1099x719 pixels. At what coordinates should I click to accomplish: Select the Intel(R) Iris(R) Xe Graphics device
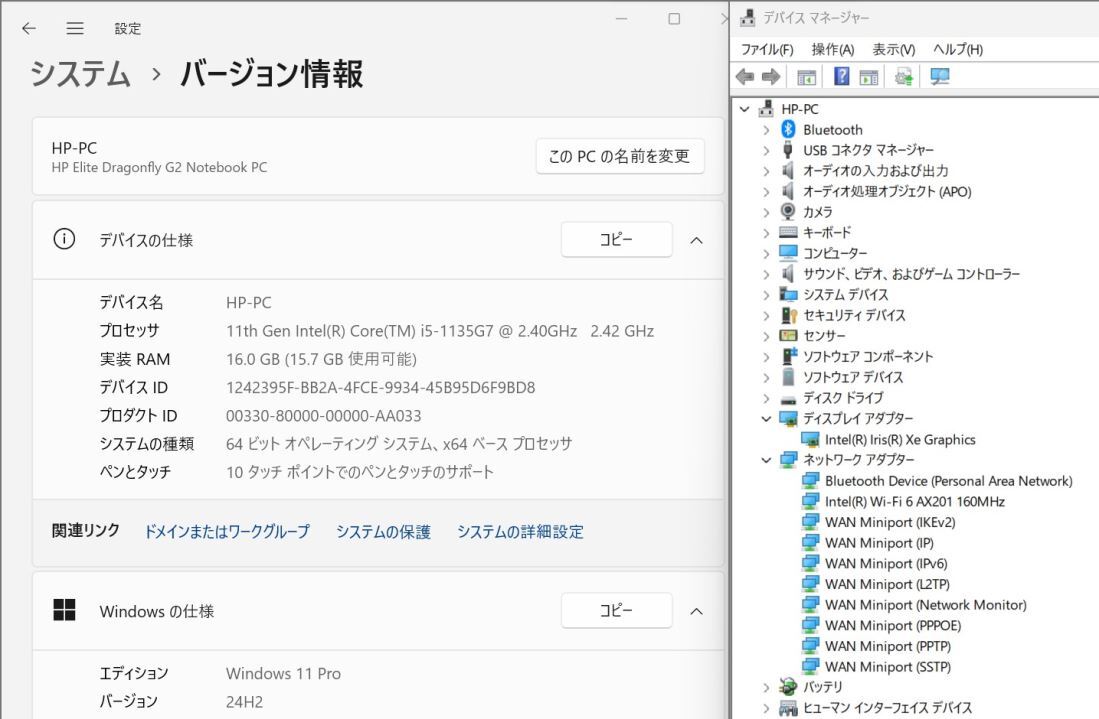(x=898, y=439)
